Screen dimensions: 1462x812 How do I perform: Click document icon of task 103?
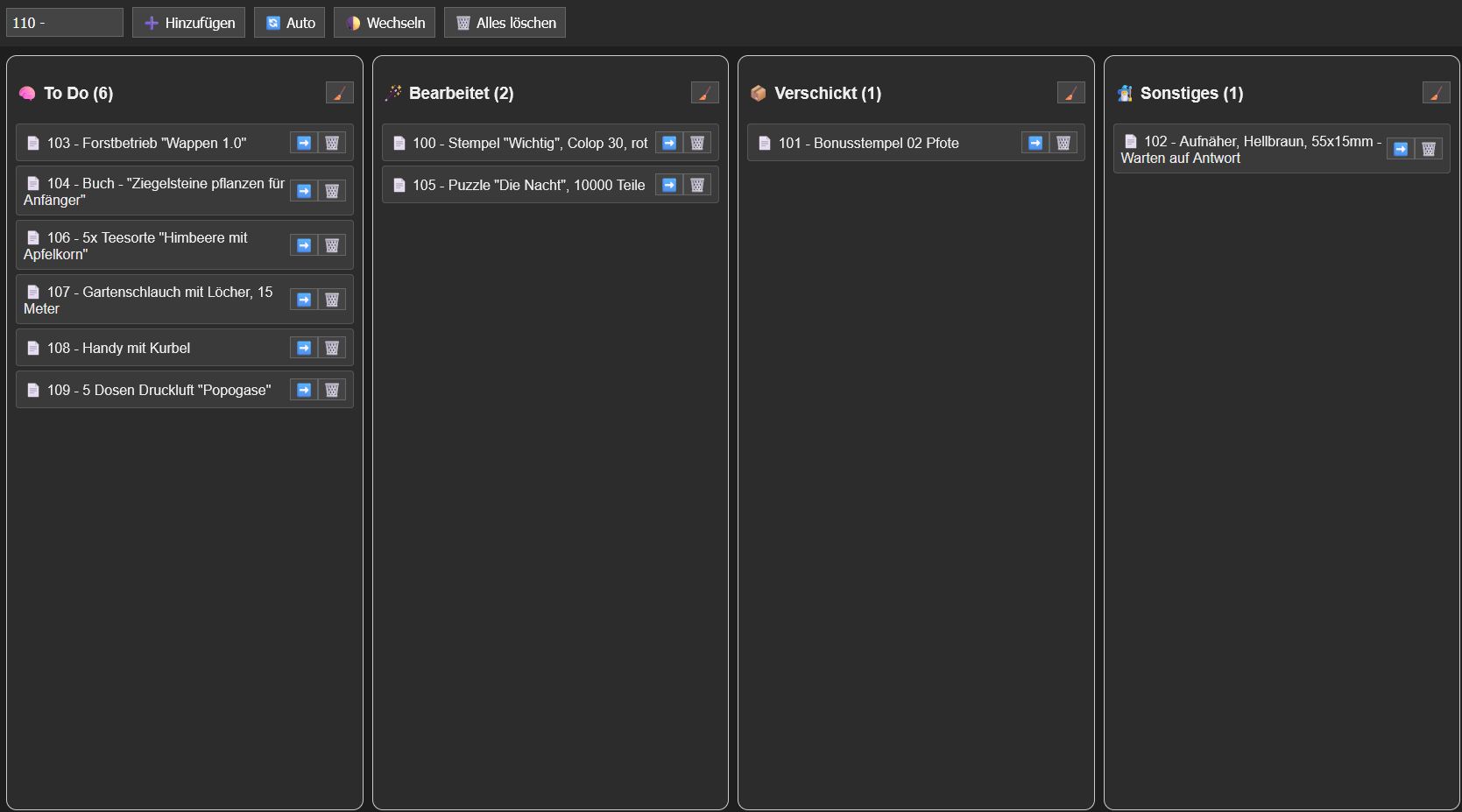click(x=33, y=143)
